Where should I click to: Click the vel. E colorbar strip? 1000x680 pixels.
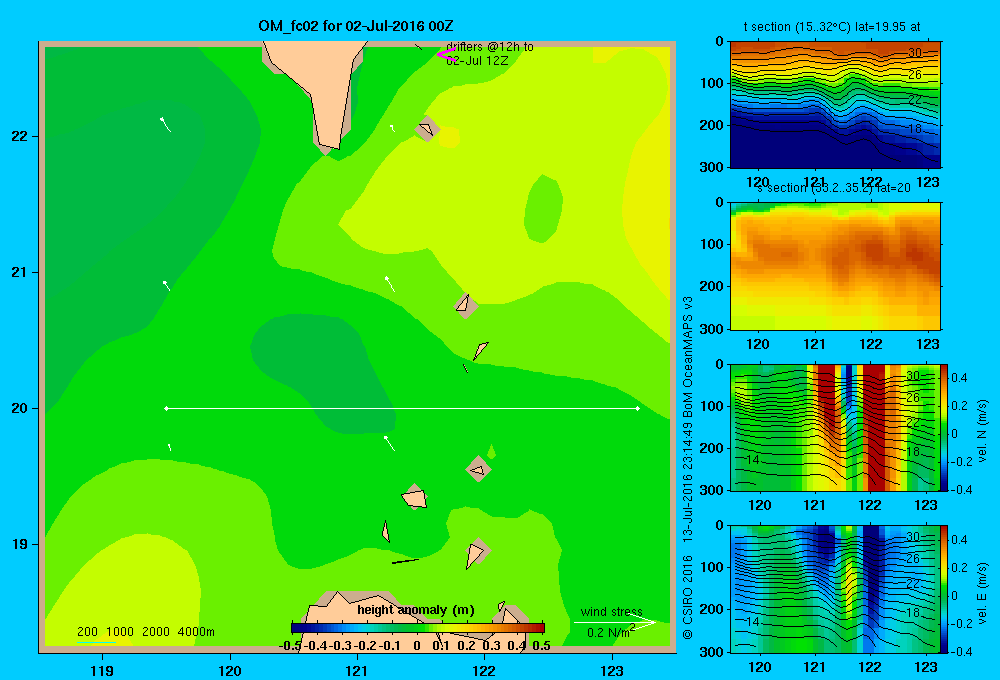(945, 589)
